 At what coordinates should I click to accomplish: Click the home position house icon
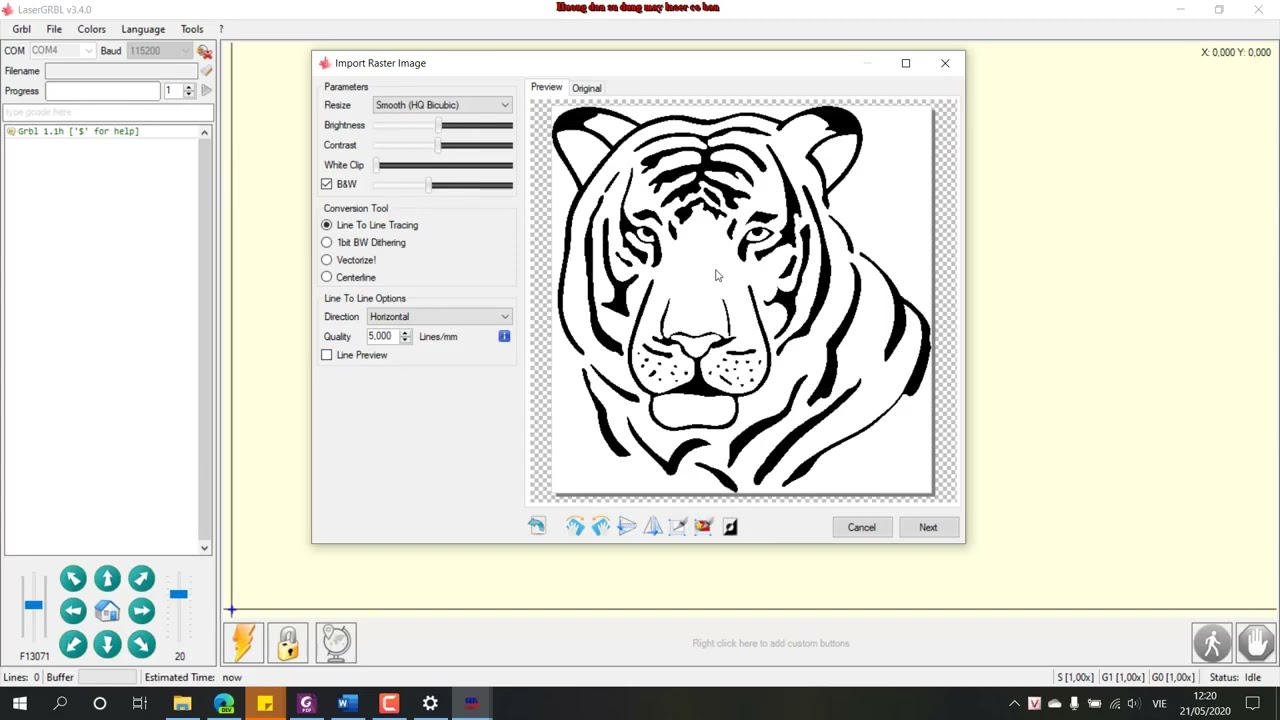click(x=107, y=611)
